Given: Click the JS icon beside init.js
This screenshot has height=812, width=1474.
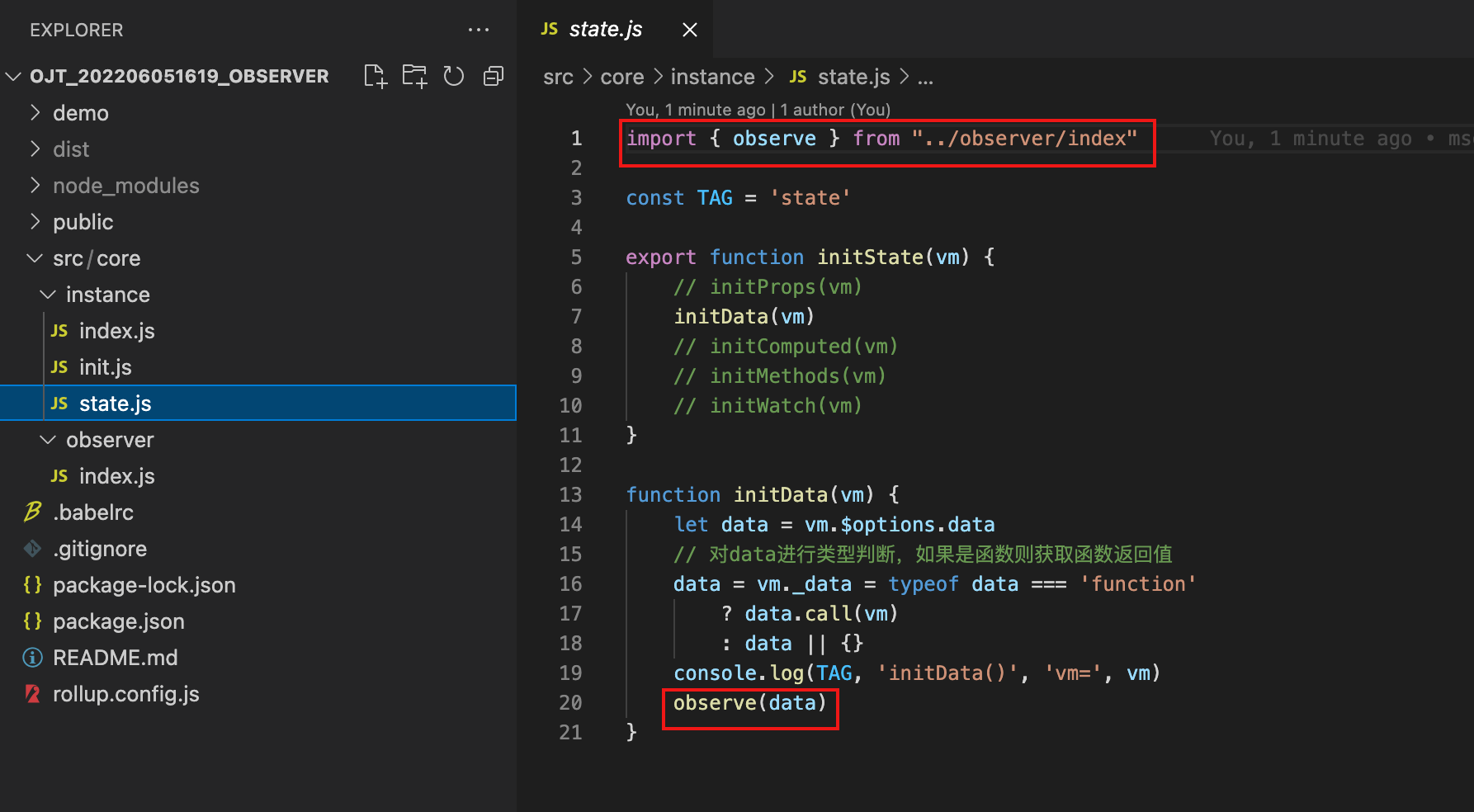Looking at the screenshot, I should (59, 367).
